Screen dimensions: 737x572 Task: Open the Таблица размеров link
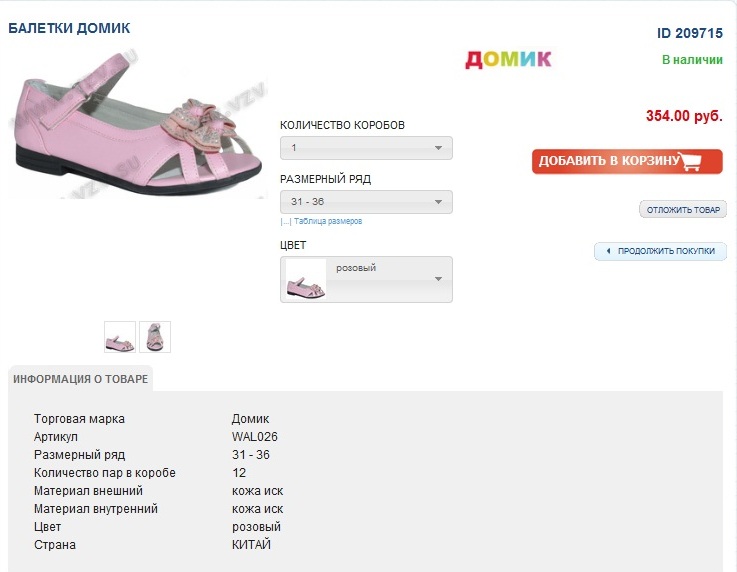pyautogui.click(x=328, y=221)
